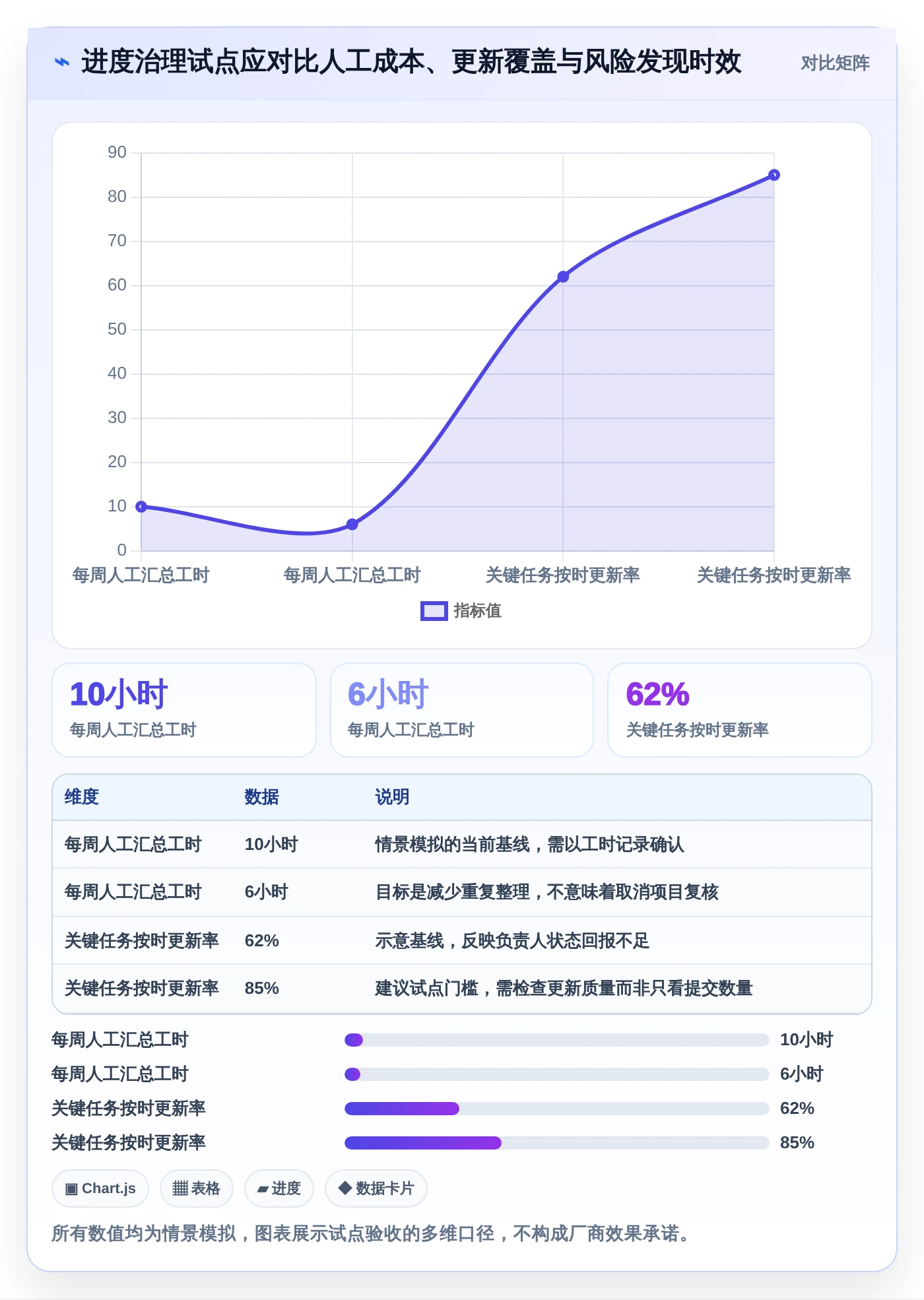Screen dimensions: 924x1300
Task: Click the y-axis label 50
Action: pos(117,329)
